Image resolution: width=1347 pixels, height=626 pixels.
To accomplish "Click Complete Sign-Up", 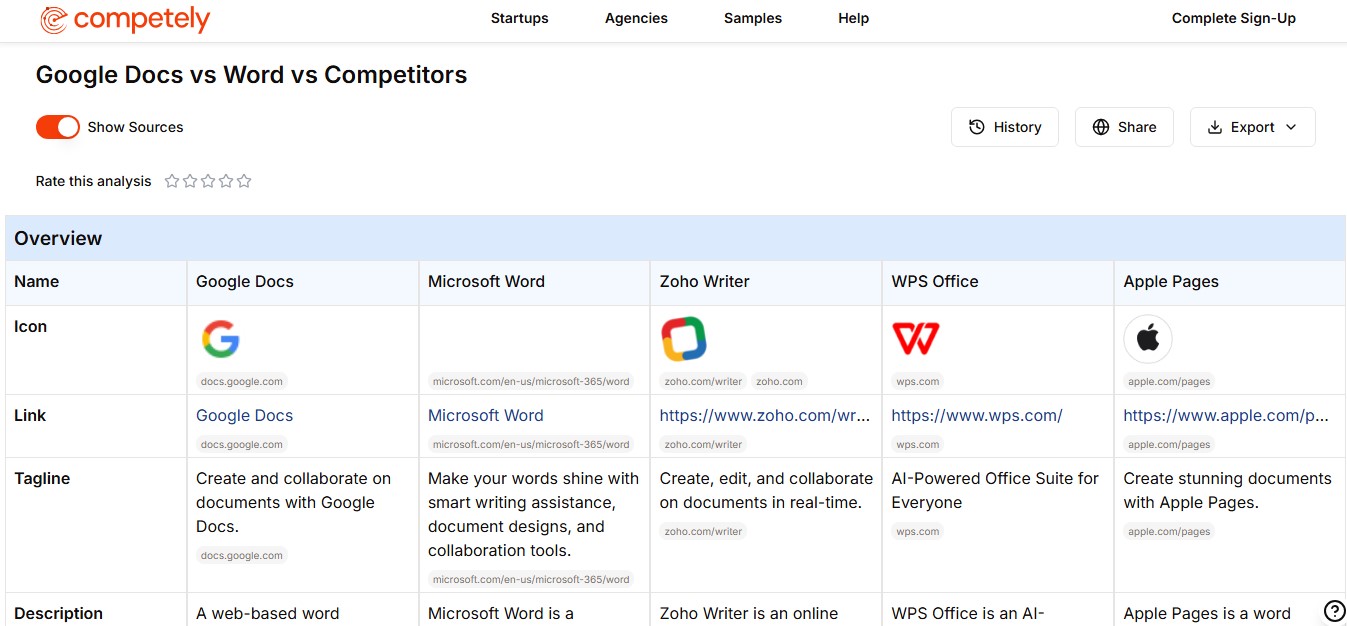I will tap(1233, 18).
